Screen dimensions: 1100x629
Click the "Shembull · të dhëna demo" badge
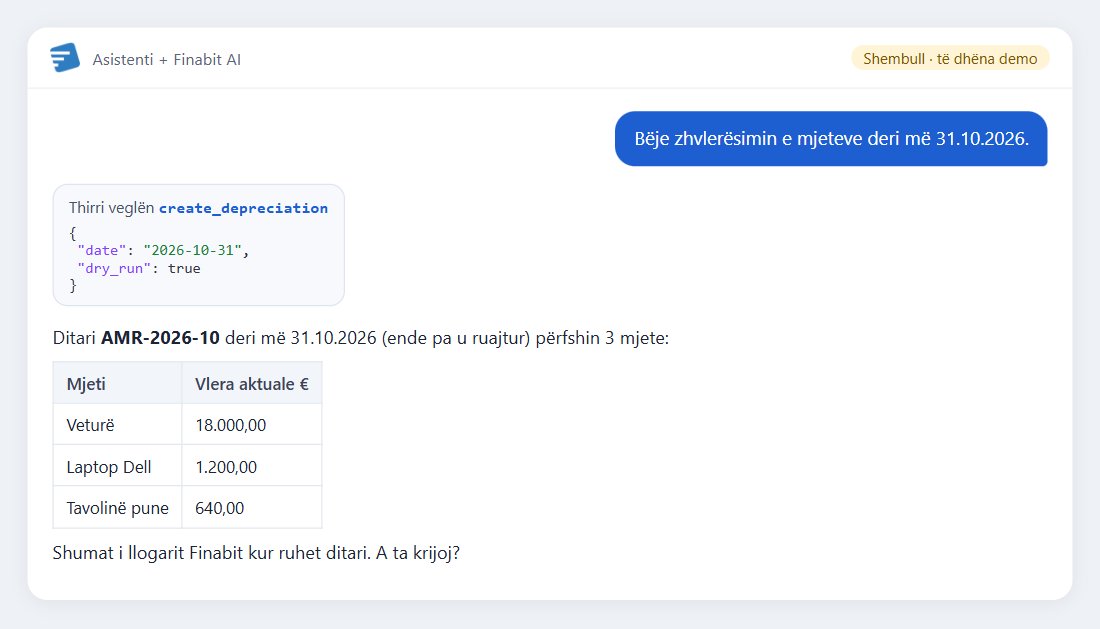pyautogui.click(x=950, y=58)
